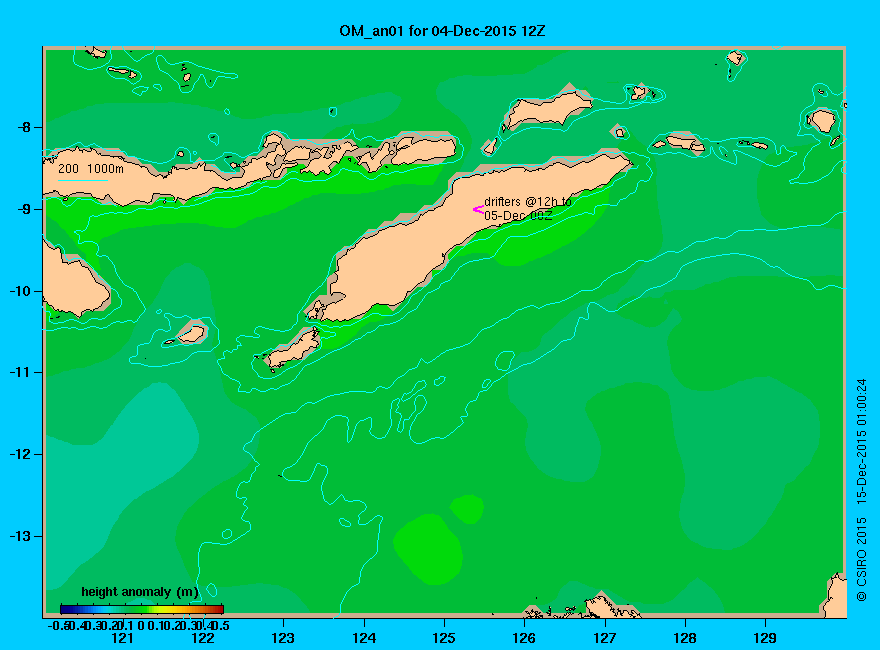Click the red end of the color scale

218,609
